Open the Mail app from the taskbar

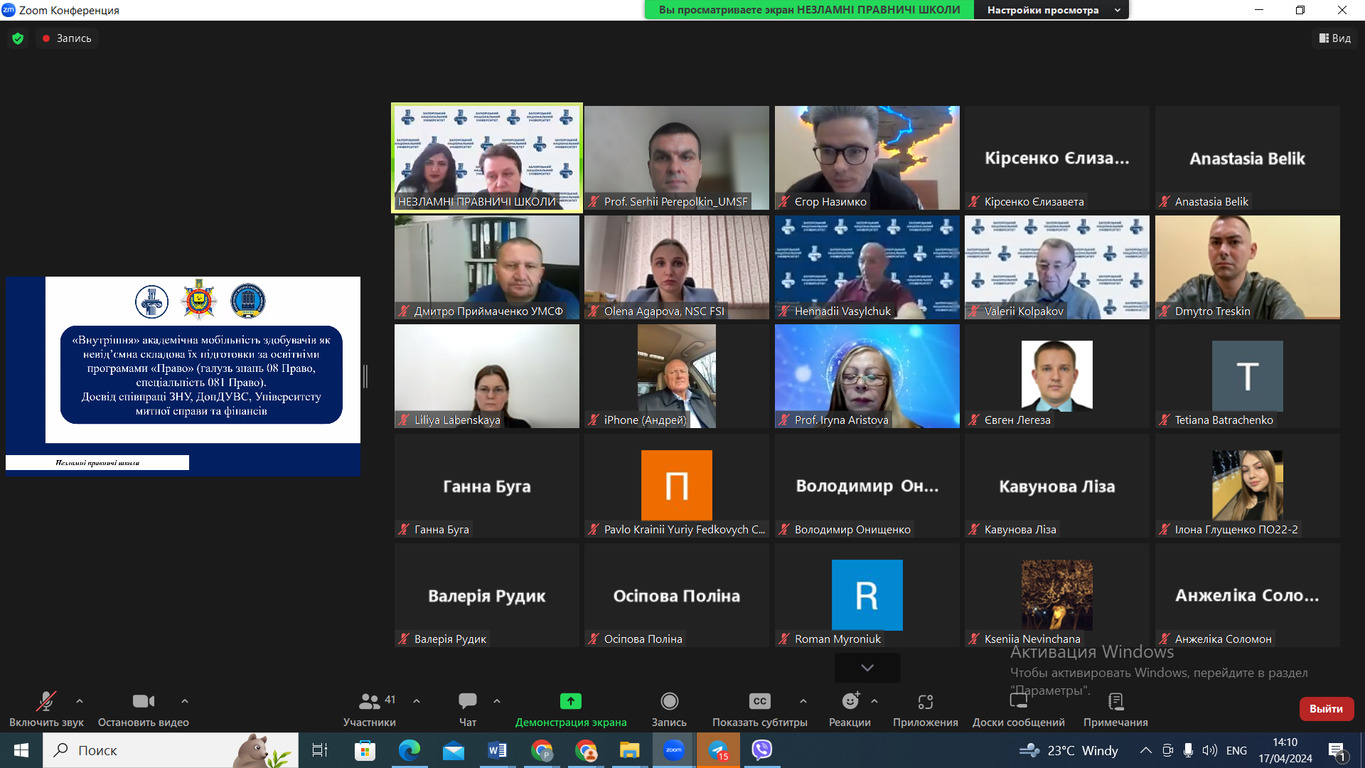[453, 750]
